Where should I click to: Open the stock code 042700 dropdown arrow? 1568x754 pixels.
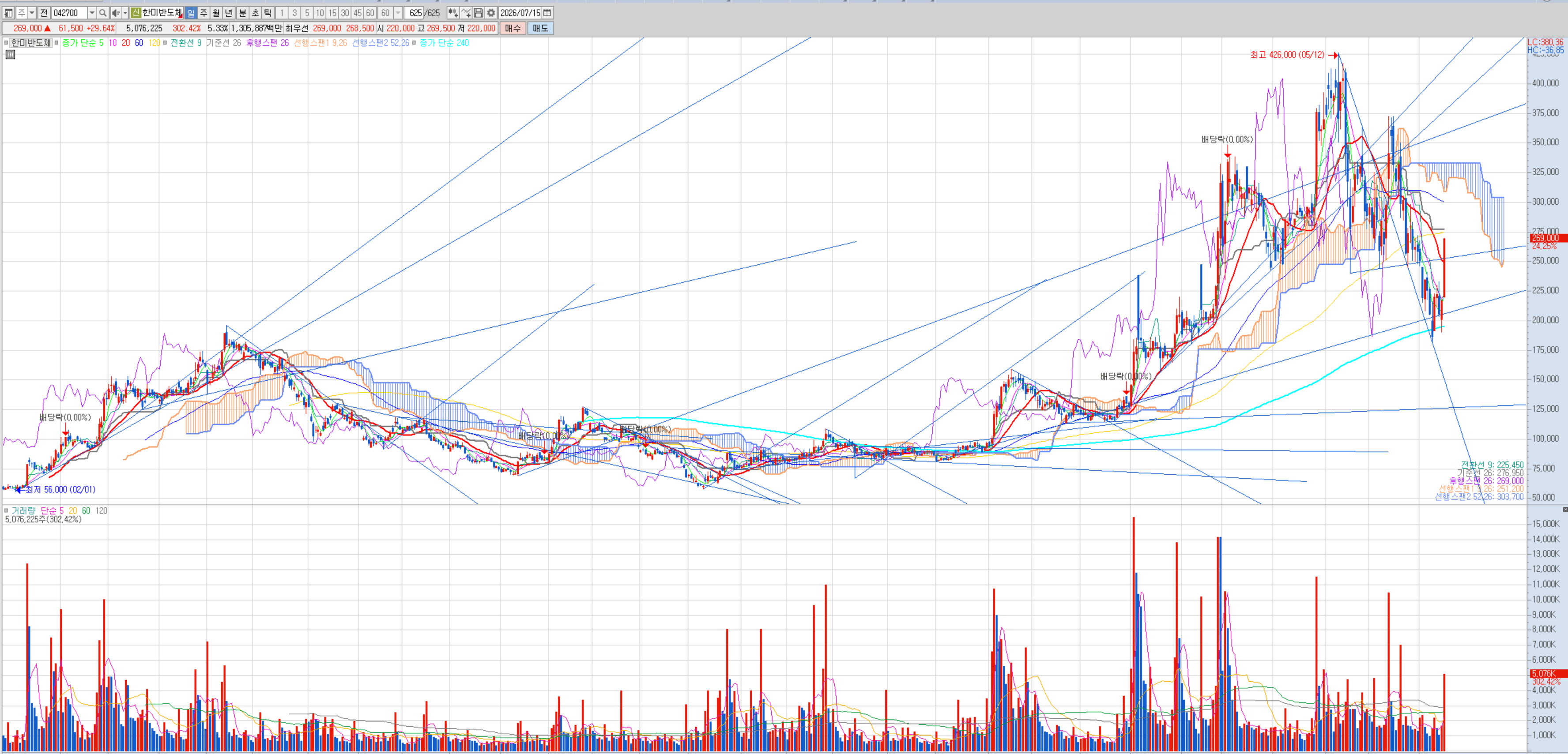(x=92, y=13)
